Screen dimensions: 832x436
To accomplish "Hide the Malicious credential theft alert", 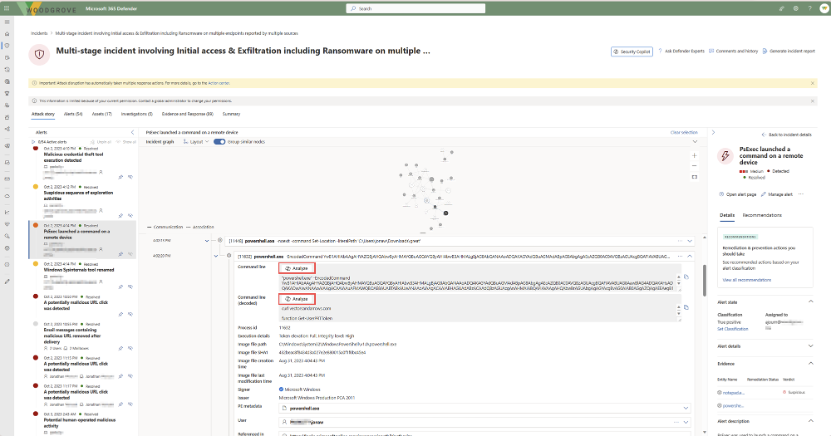I will tap(131, 177).
